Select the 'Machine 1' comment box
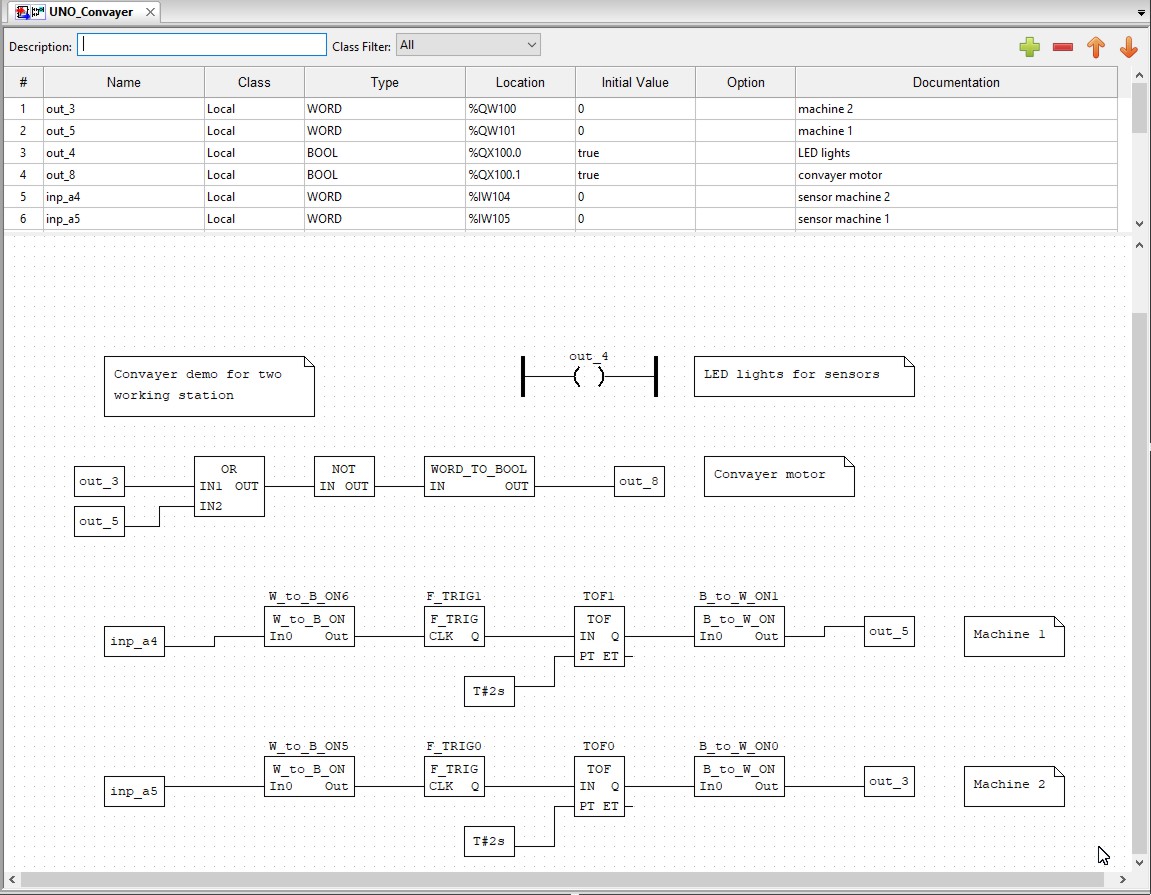 [x=1014, y=637]
